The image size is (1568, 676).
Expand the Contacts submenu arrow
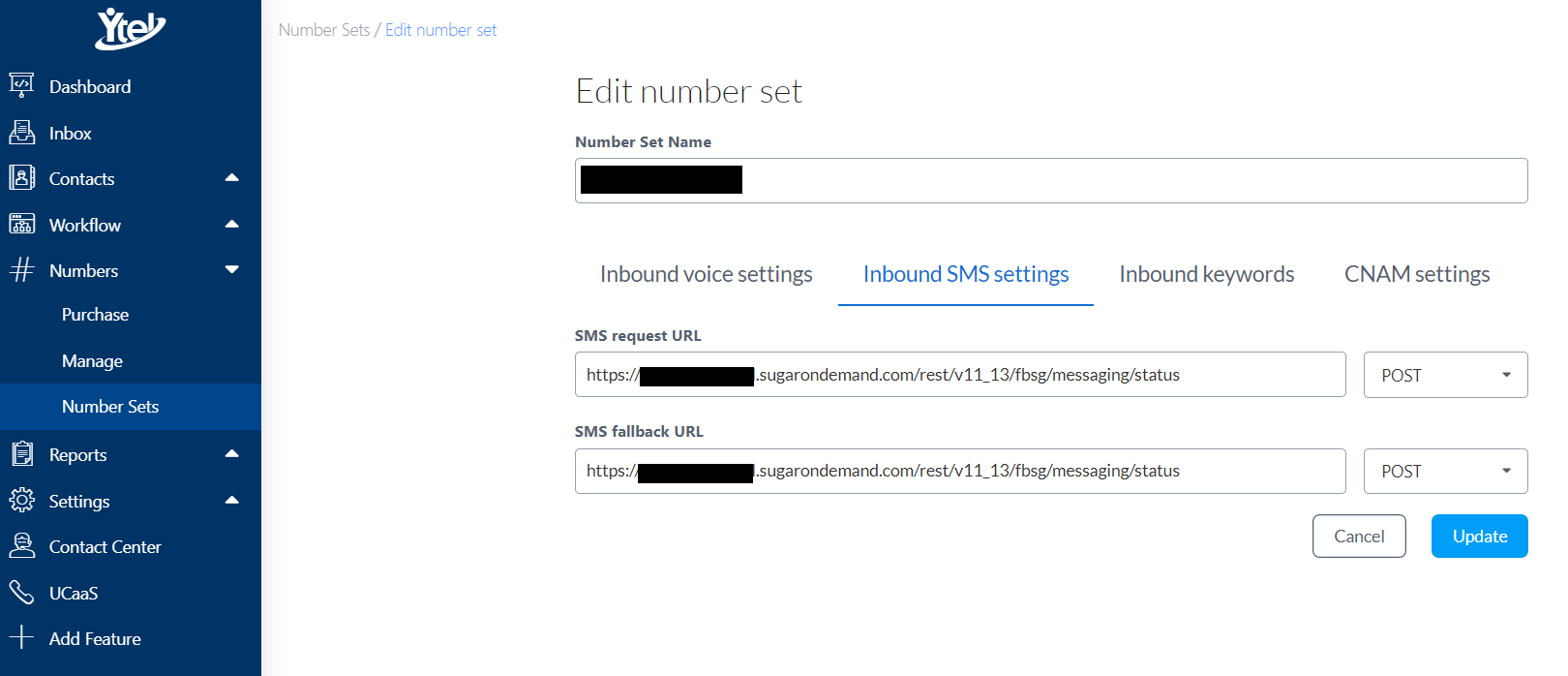pos(231,178)
